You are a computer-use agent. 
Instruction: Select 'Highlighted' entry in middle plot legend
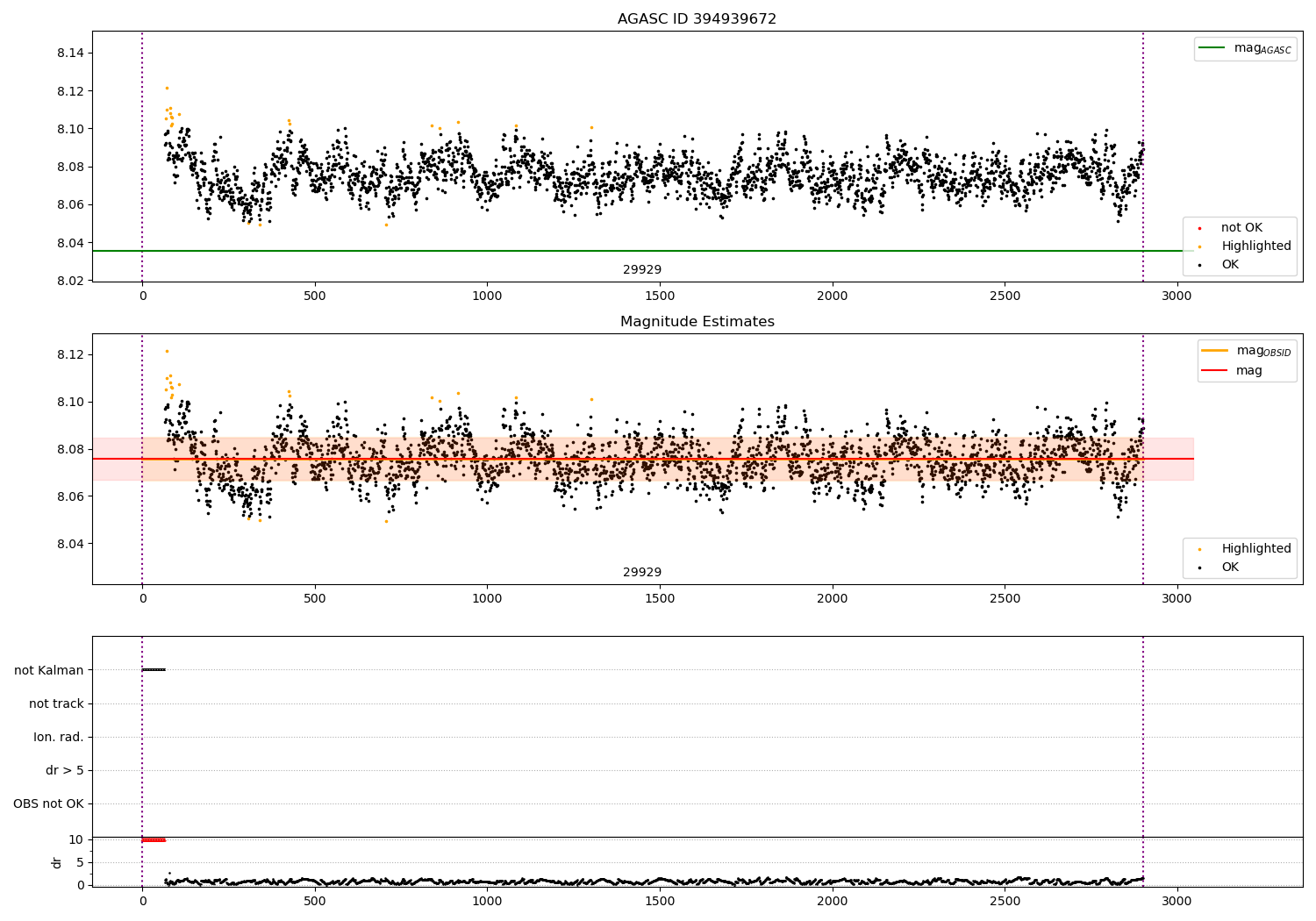pyautogui.click(x=1255, y=548)
